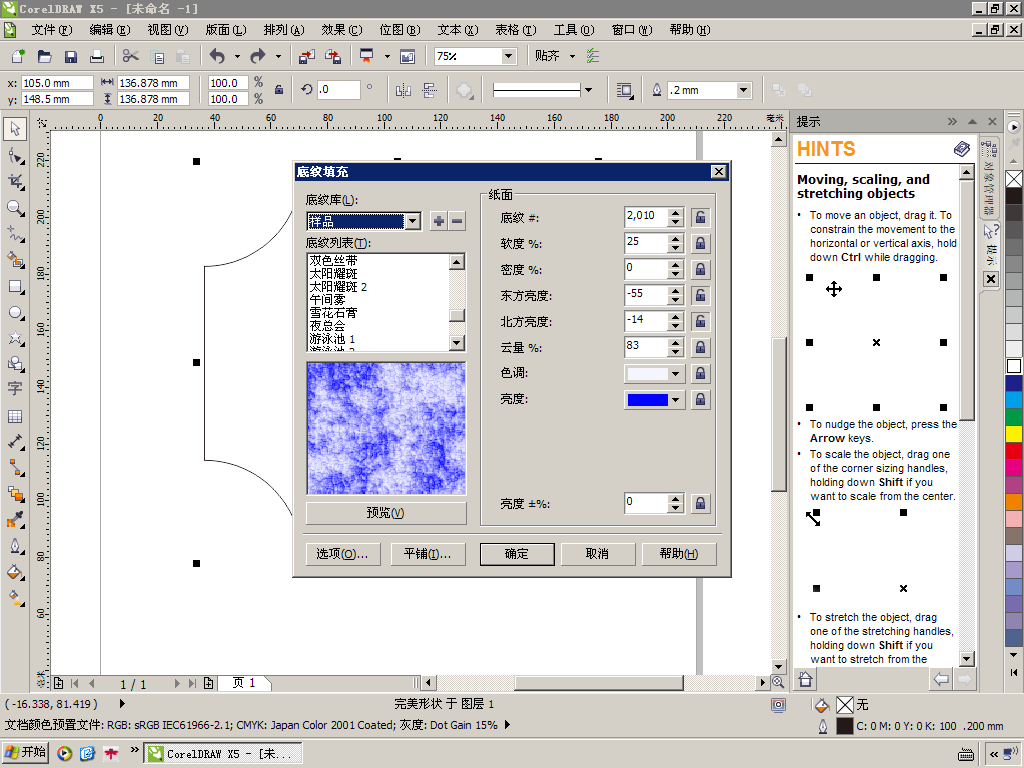The image size is (1024, 768).
Task: Click the mirror horizontally icon
Action: [x=403, y=90]
